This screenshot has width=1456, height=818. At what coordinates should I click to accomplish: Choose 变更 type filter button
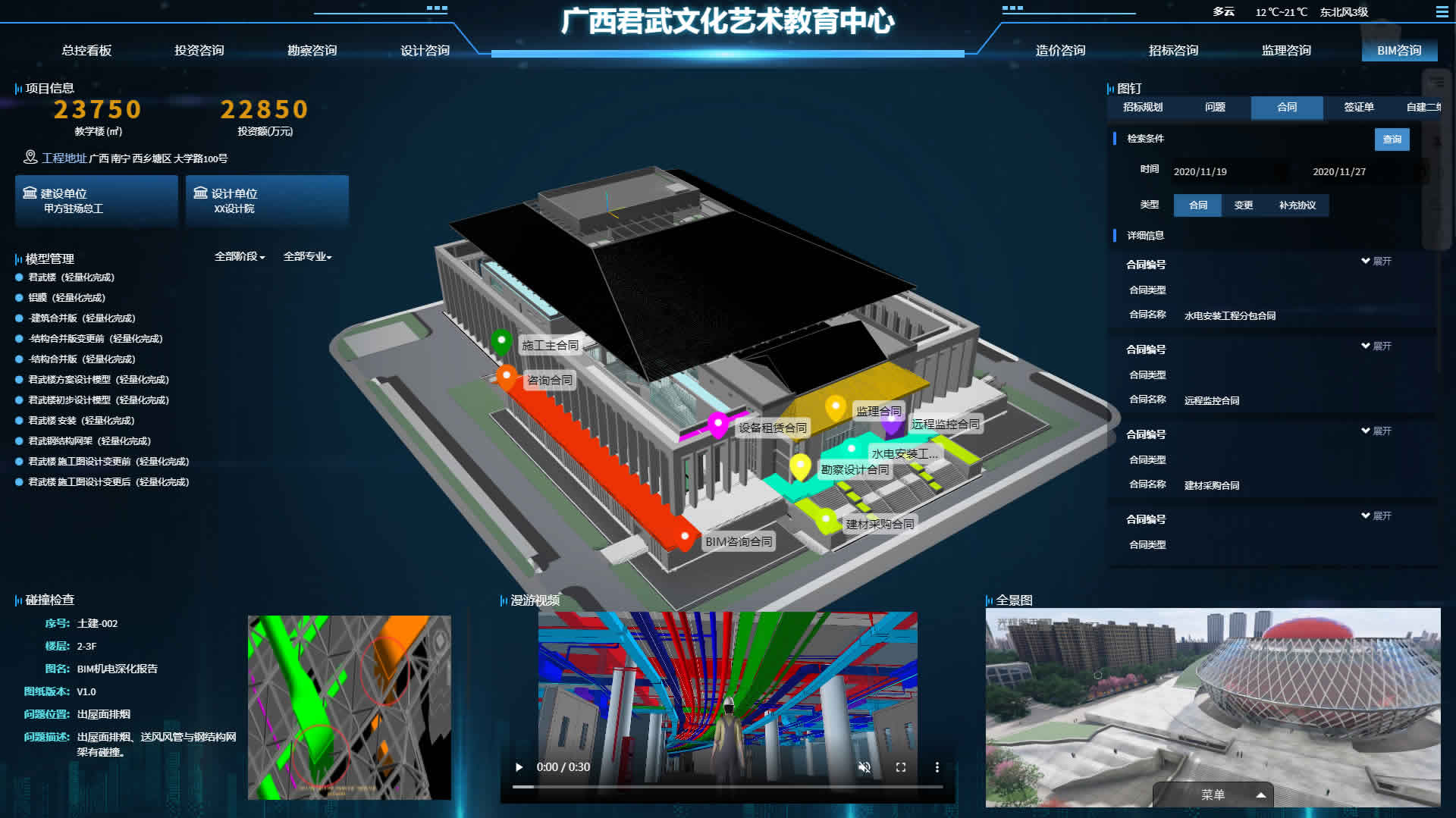[x=1244, y=205]
